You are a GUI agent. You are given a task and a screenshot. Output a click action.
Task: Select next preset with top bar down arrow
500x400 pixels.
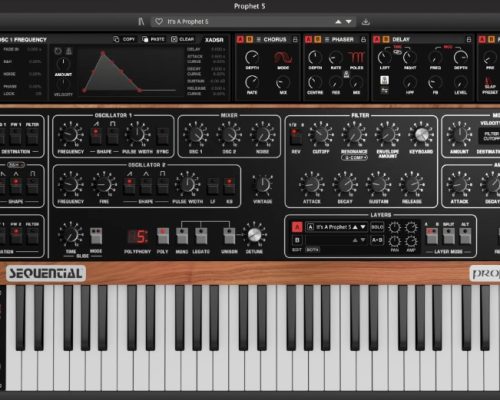point(349,22)
